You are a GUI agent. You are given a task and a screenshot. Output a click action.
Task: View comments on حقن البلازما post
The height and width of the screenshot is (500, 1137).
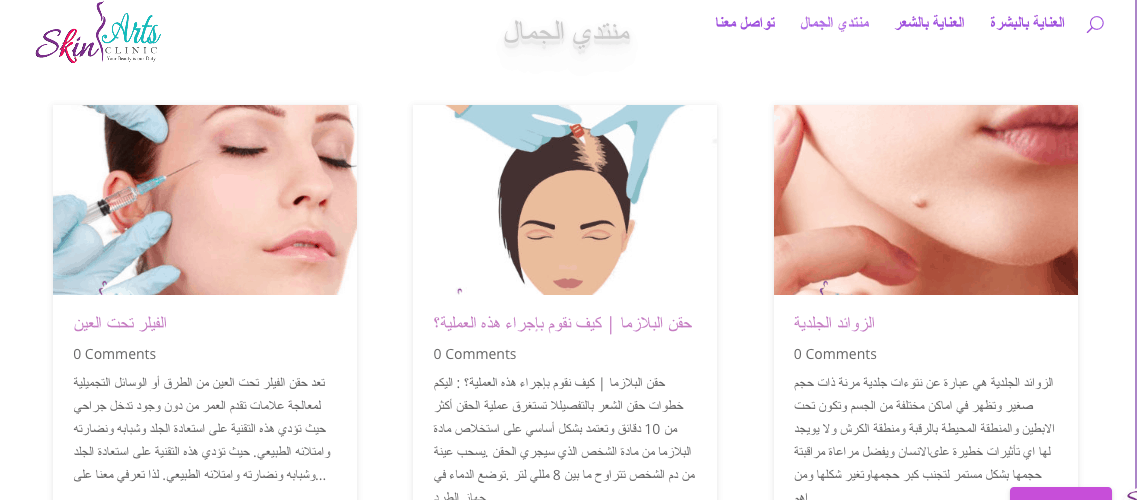(x=475, y=354)
